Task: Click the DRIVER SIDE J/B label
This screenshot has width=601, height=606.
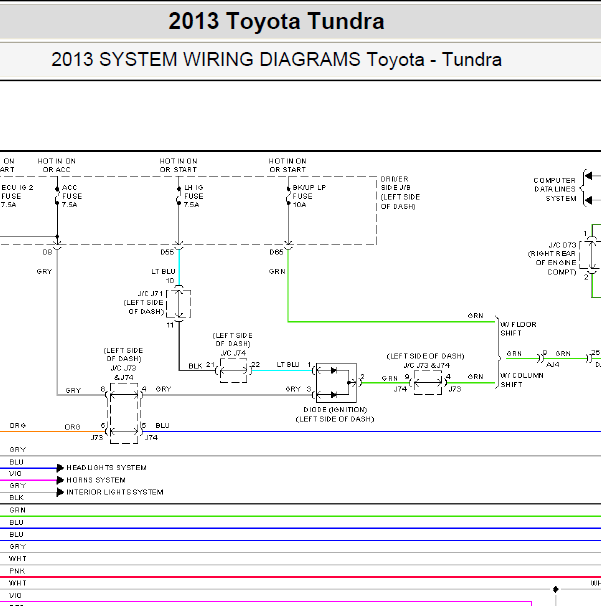Action: coord(400,192)
